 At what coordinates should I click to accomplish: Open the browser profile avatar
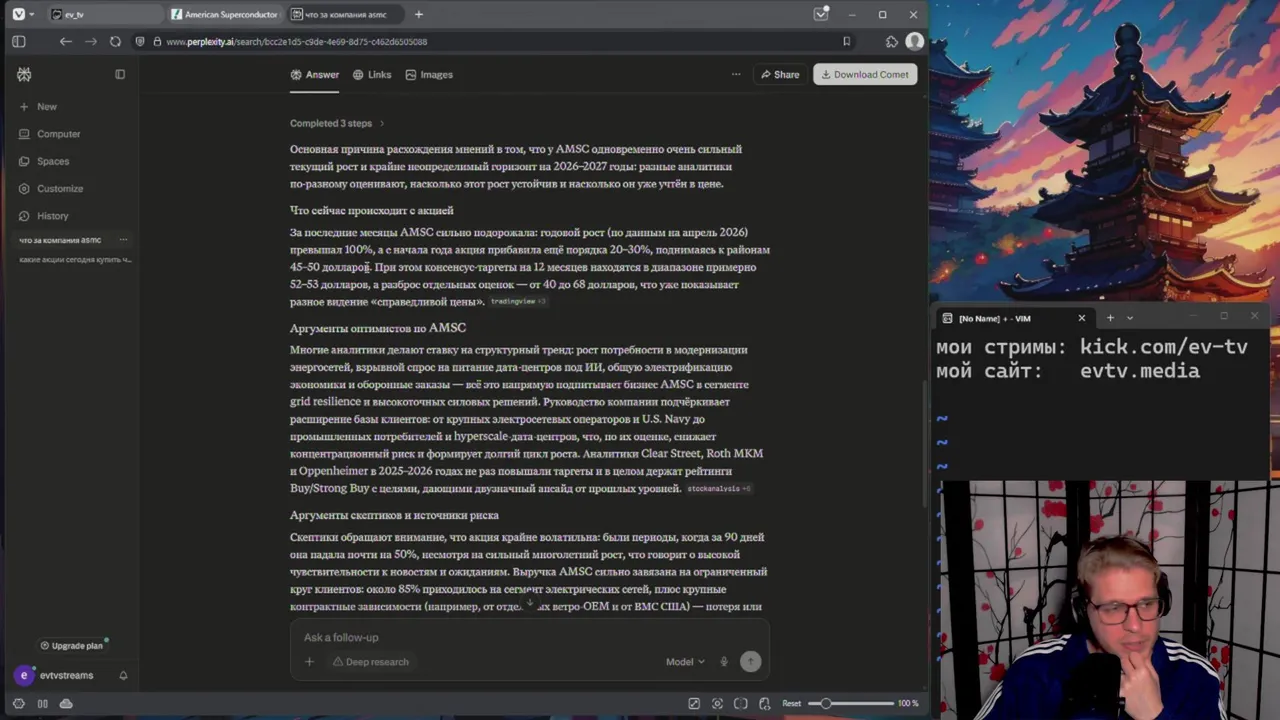[914, 41]
